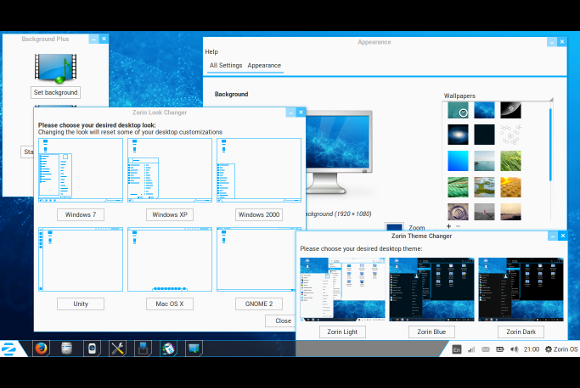The image size is (580, 388).
Task: Click the Appearance breadcrumb tab
Action: coord(264,65)
